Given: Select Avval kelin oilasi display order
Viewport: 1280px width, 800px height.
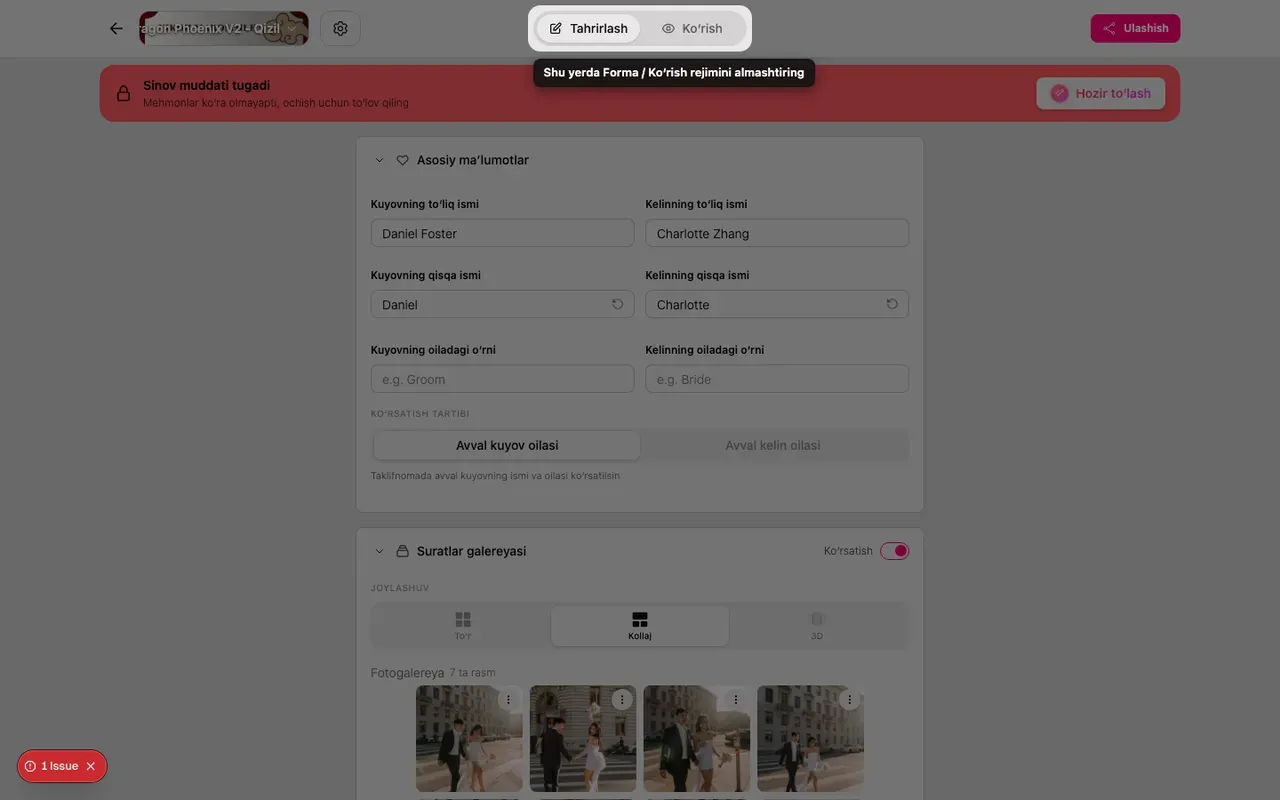Looking at the screenshot, I should (773, 445).
